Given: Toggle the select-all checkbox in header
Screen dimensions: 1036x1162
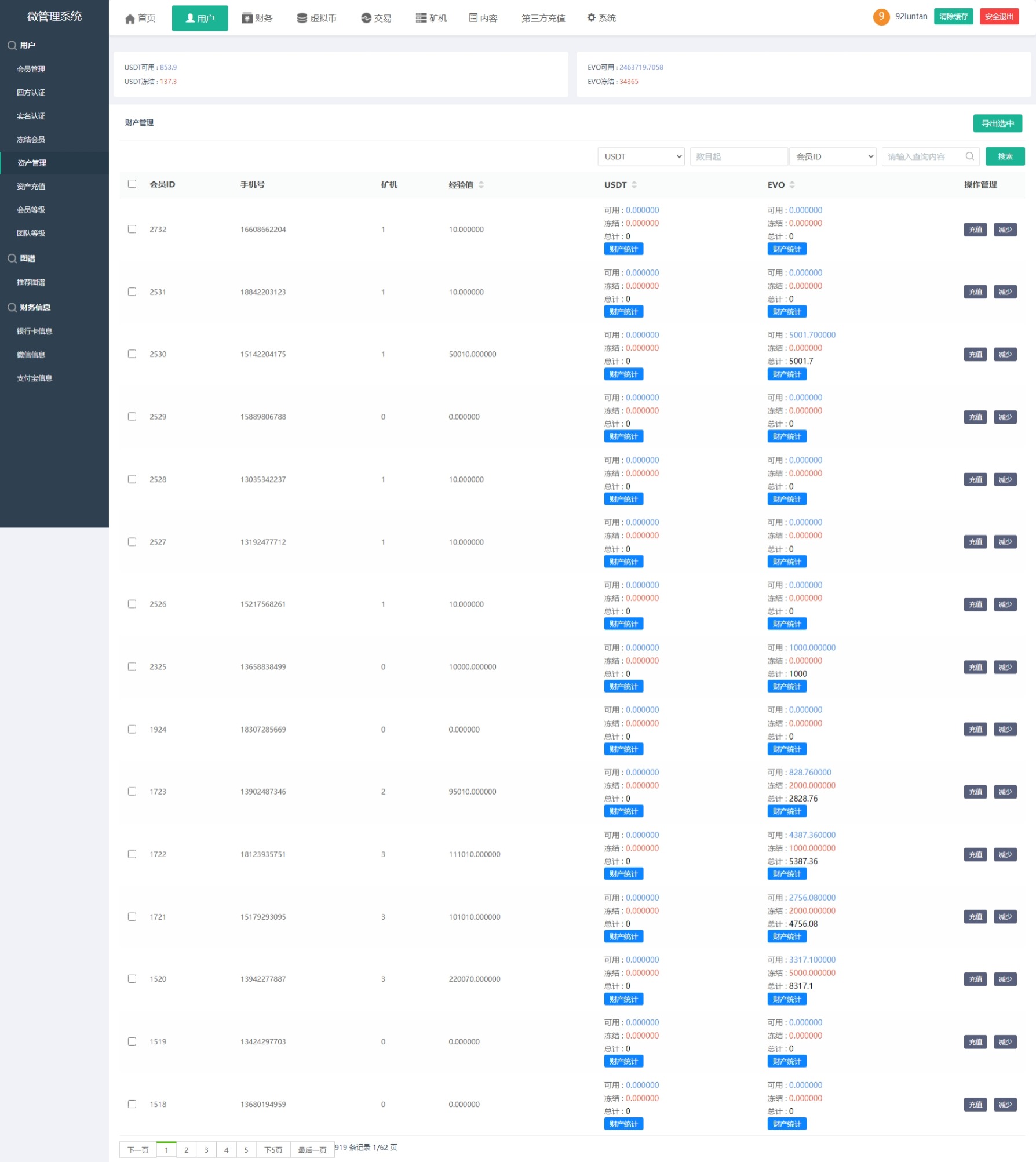Looking at the screenshot, I should pos(132,184).
